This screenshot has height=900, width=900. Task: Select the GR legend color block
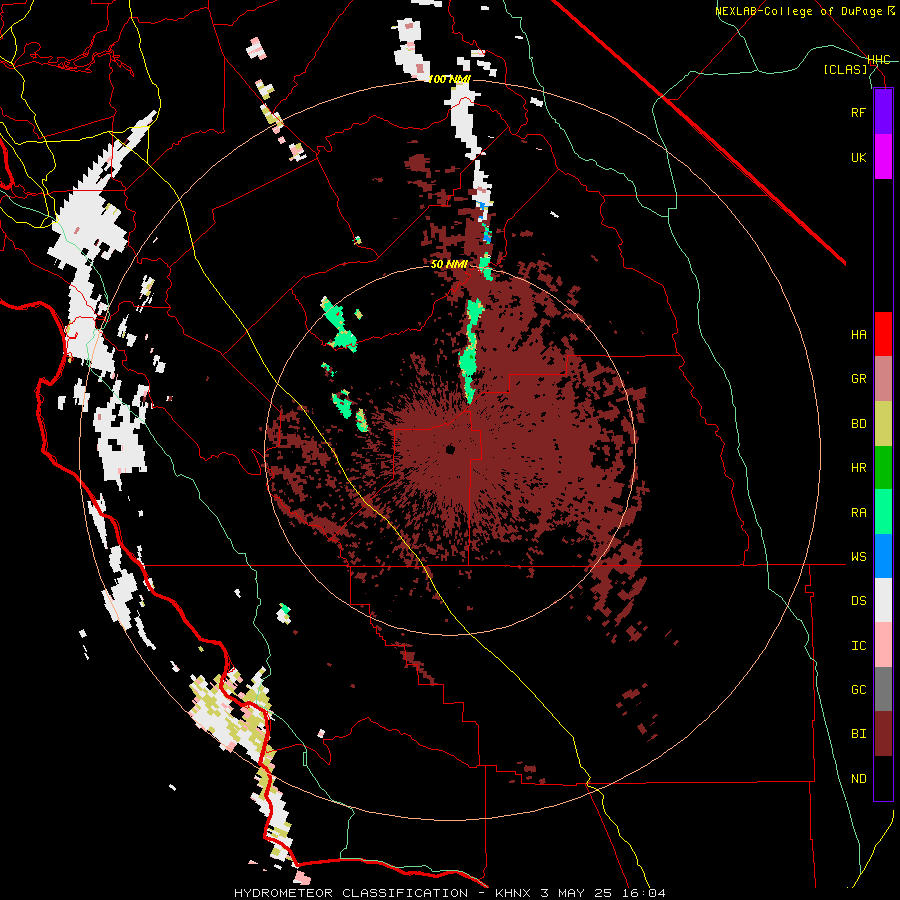coord(883,379)
